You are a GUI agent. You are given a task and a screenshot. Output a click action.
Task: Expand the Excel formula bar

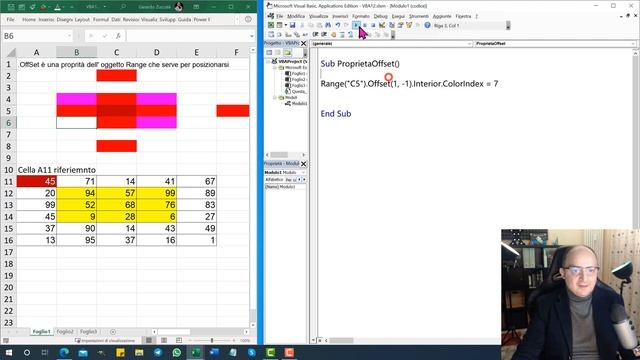point(252,36)
